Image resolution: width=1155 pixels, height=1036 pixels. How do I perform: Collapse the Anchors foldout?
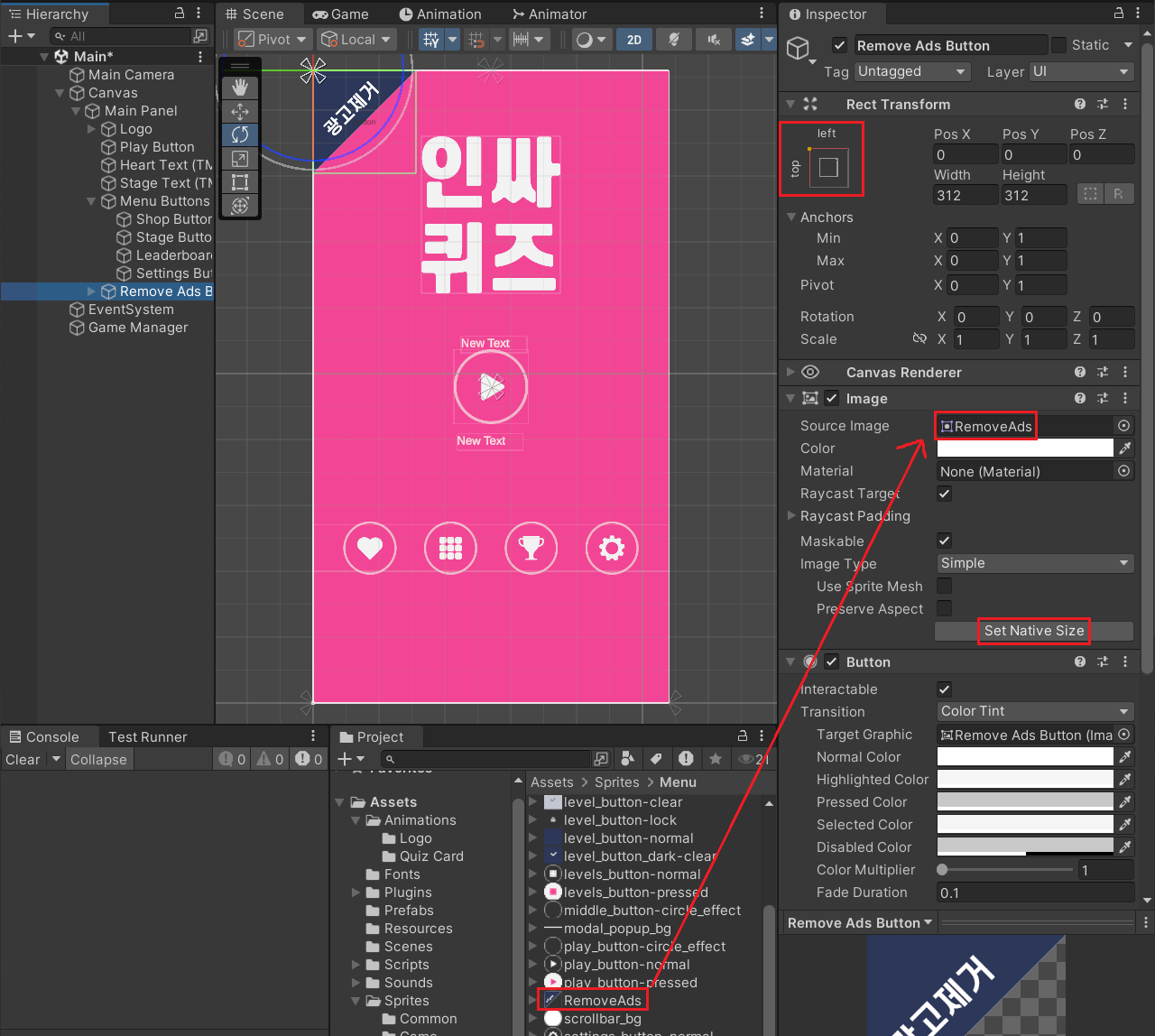pyautogui.click(x=791, y=217)
